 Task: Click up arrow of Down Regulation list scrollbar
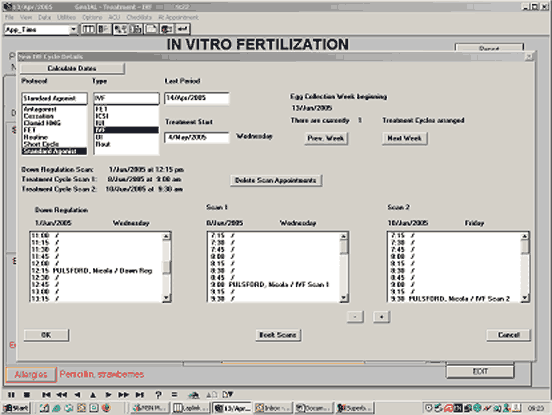pos(167,237)
